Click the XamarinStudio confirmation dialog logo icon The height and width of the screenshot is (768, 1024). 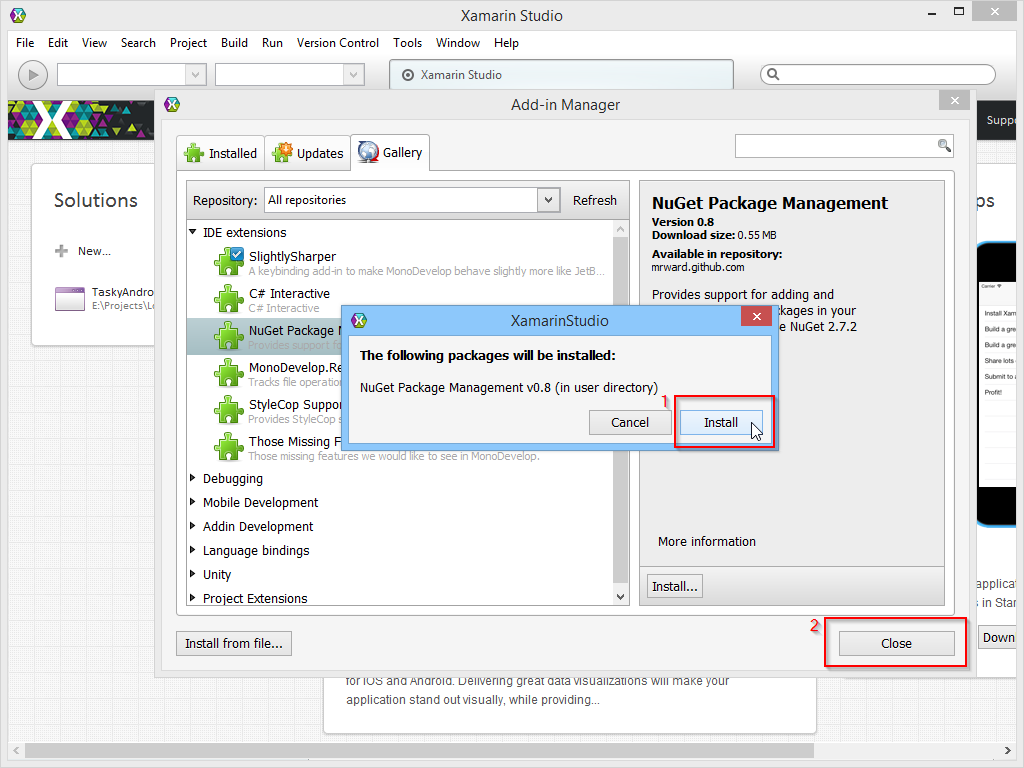(359, 321)
